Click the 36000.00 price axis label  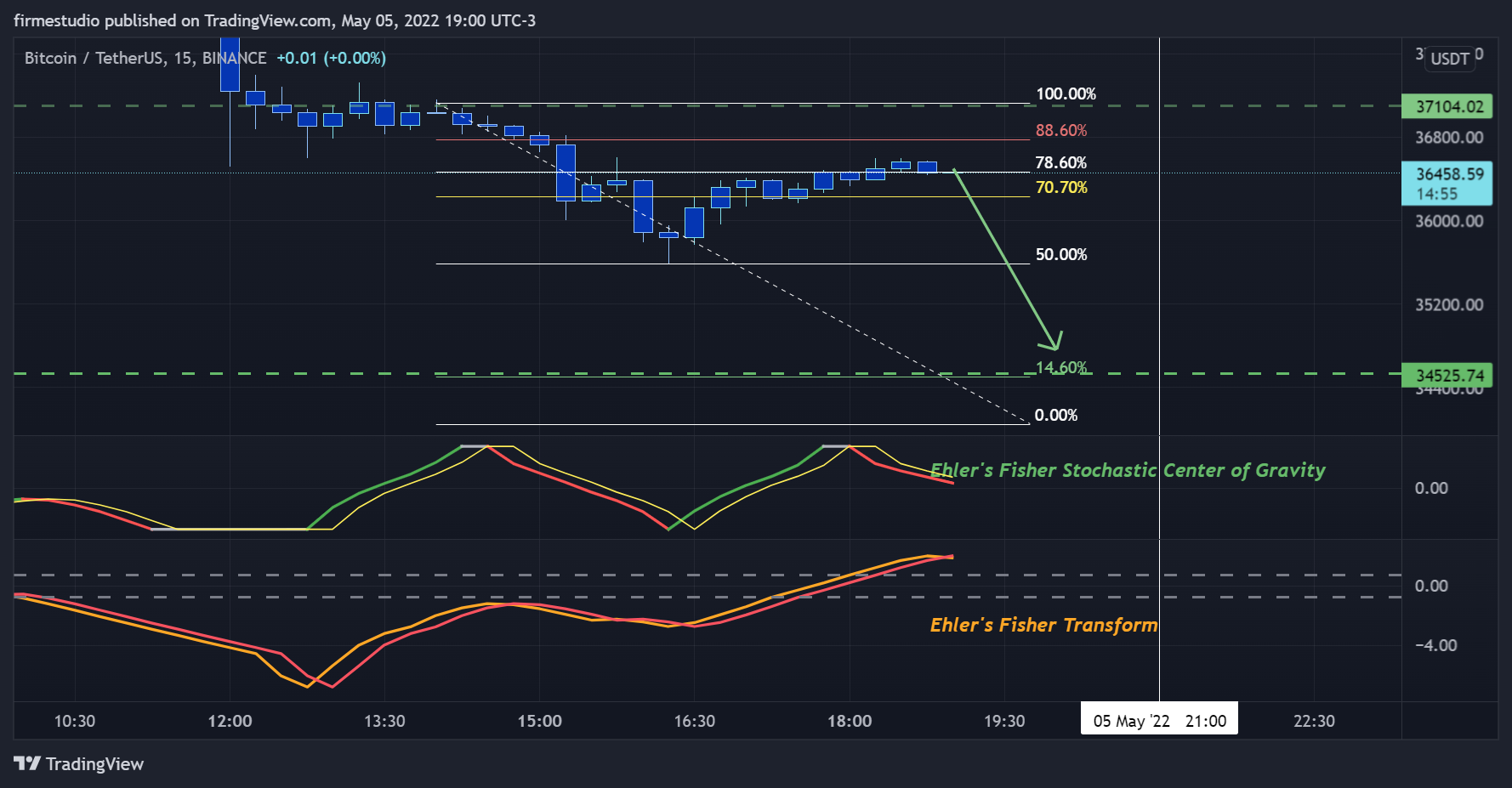coord(1449,221)
